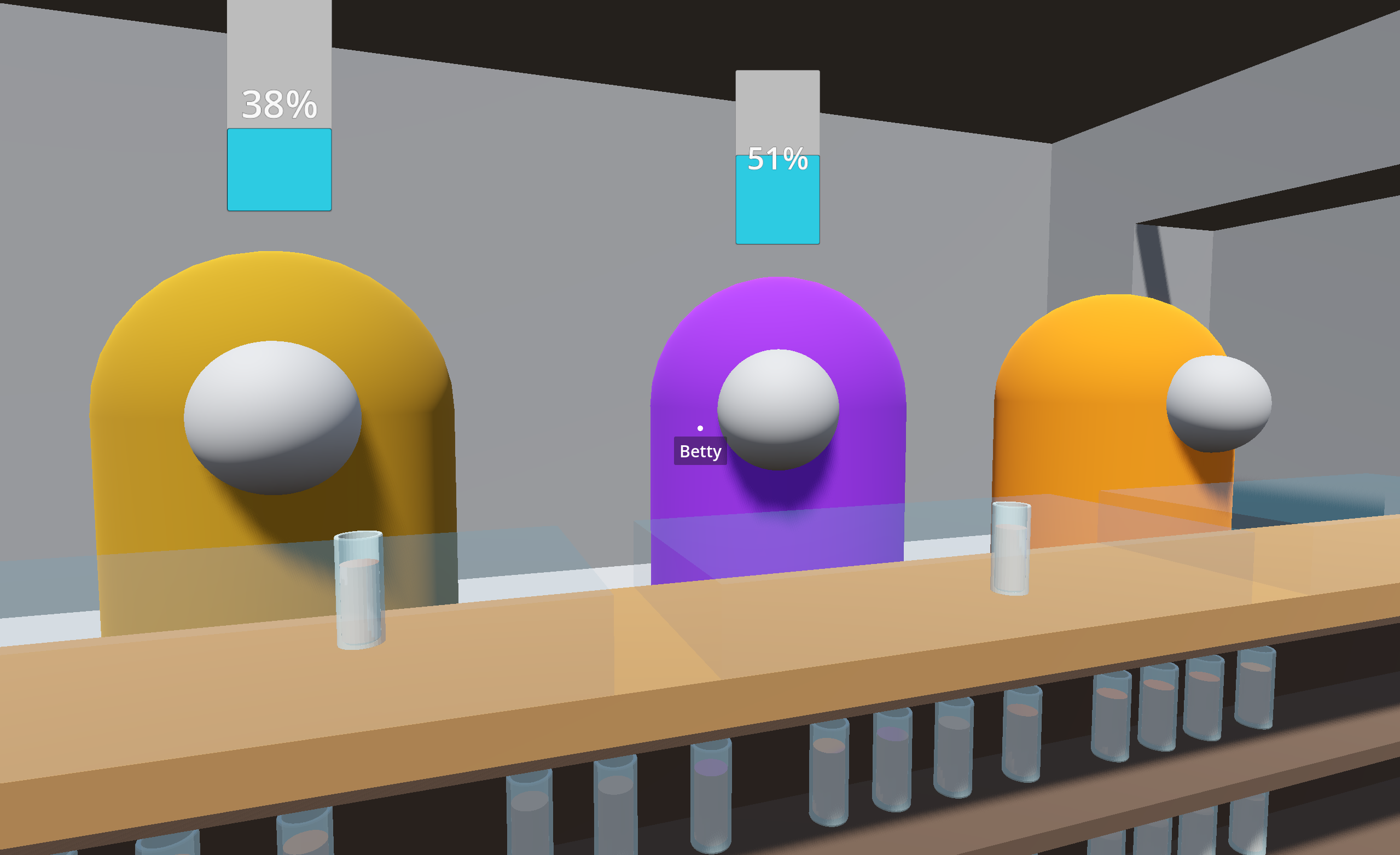Pick up the glass in front of the yellow character
Image resolution: width=1400 pixels, height=855 pixels.
click(359, 589)
